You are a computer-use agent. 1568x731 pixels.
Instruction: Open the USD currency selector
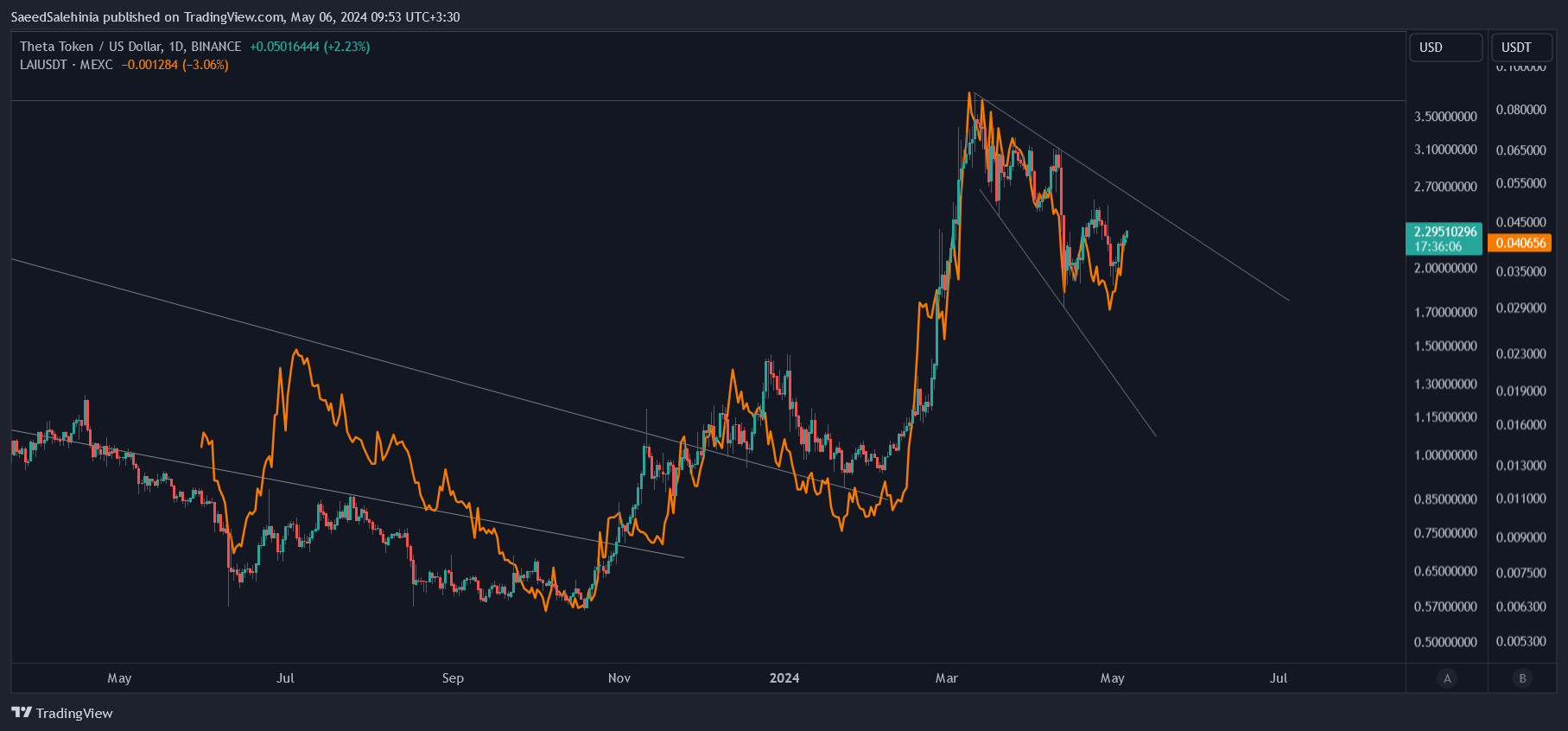1445,48
